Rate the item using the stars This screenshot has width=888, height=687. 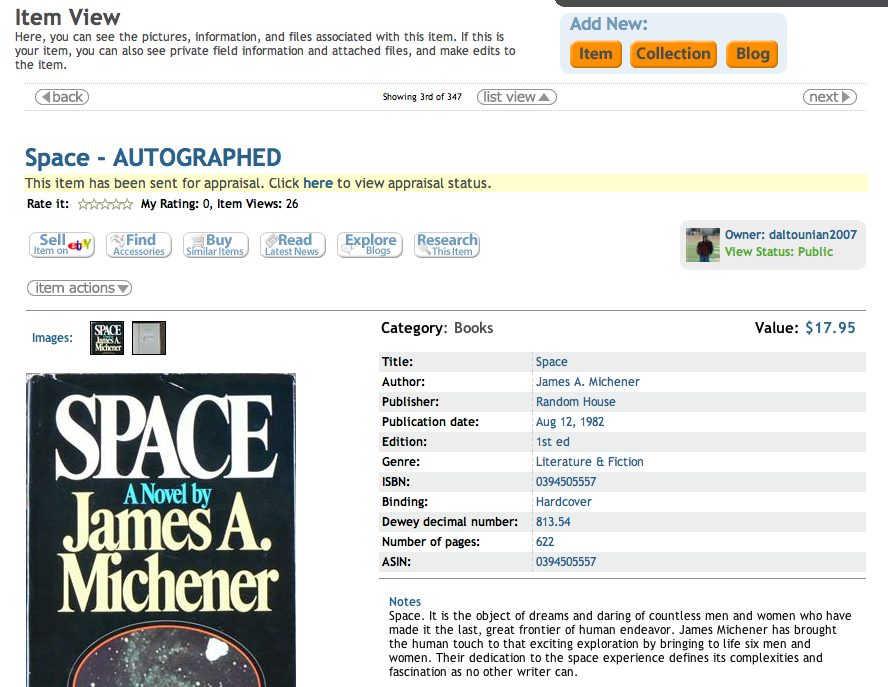[x=105, y=204]
